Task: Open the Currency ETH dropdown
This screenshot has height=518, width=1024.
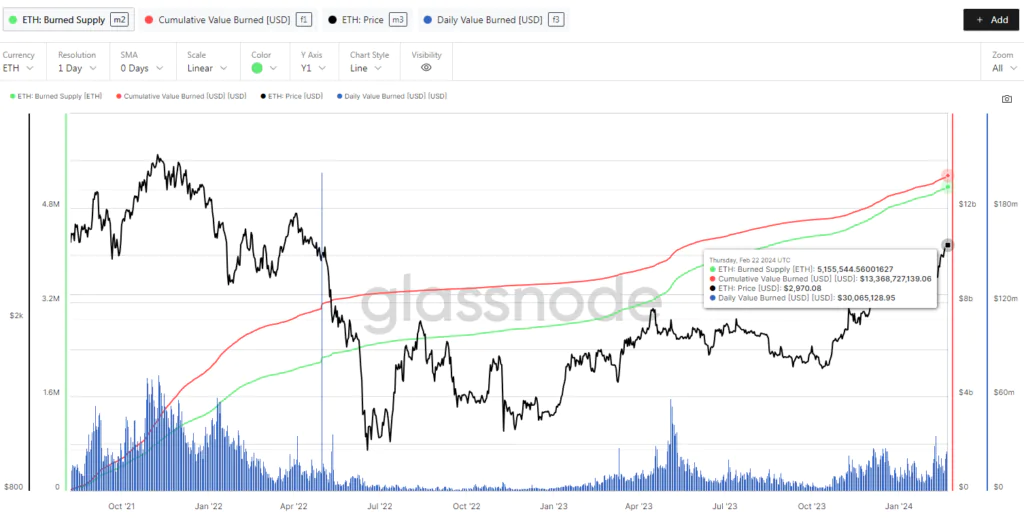Action: click(x=19, y=68)
